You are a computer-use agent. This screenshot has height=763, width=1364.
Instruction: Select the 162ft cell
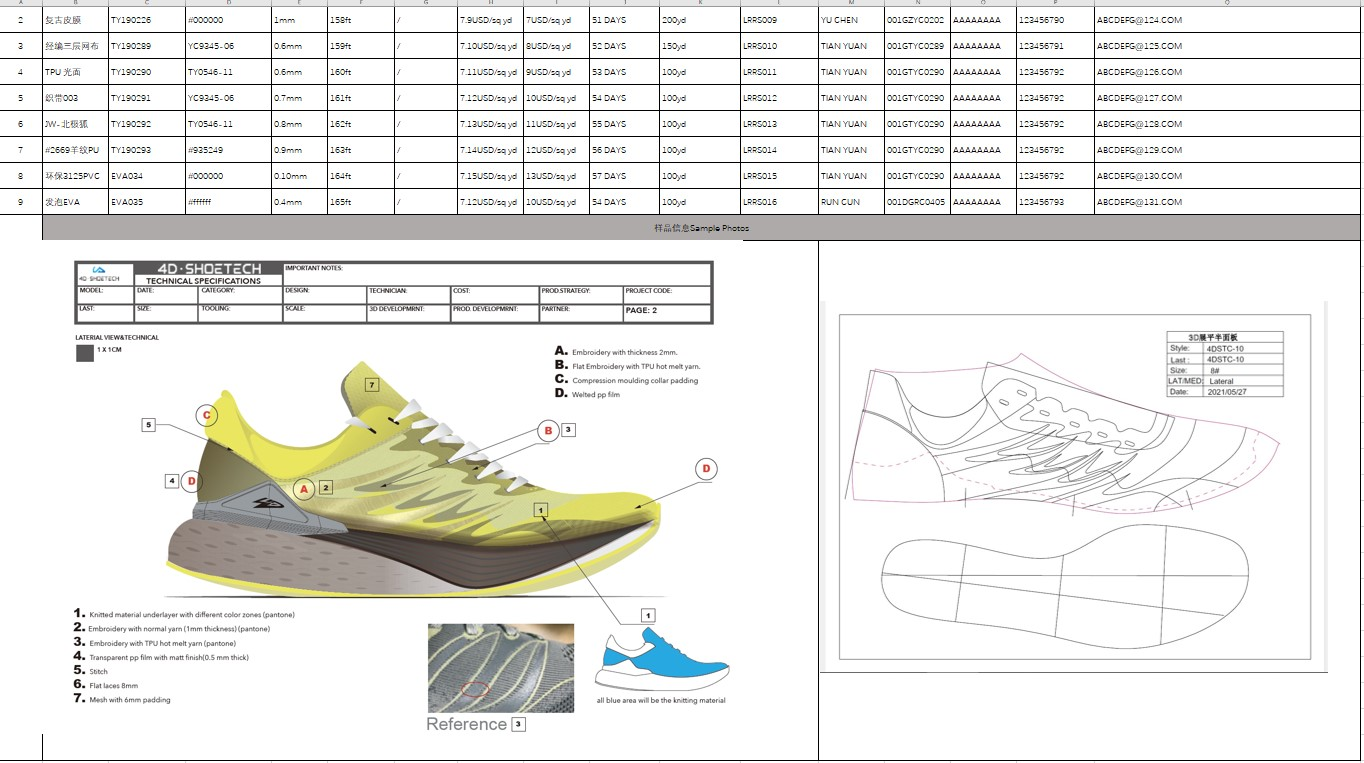(361, 124)
